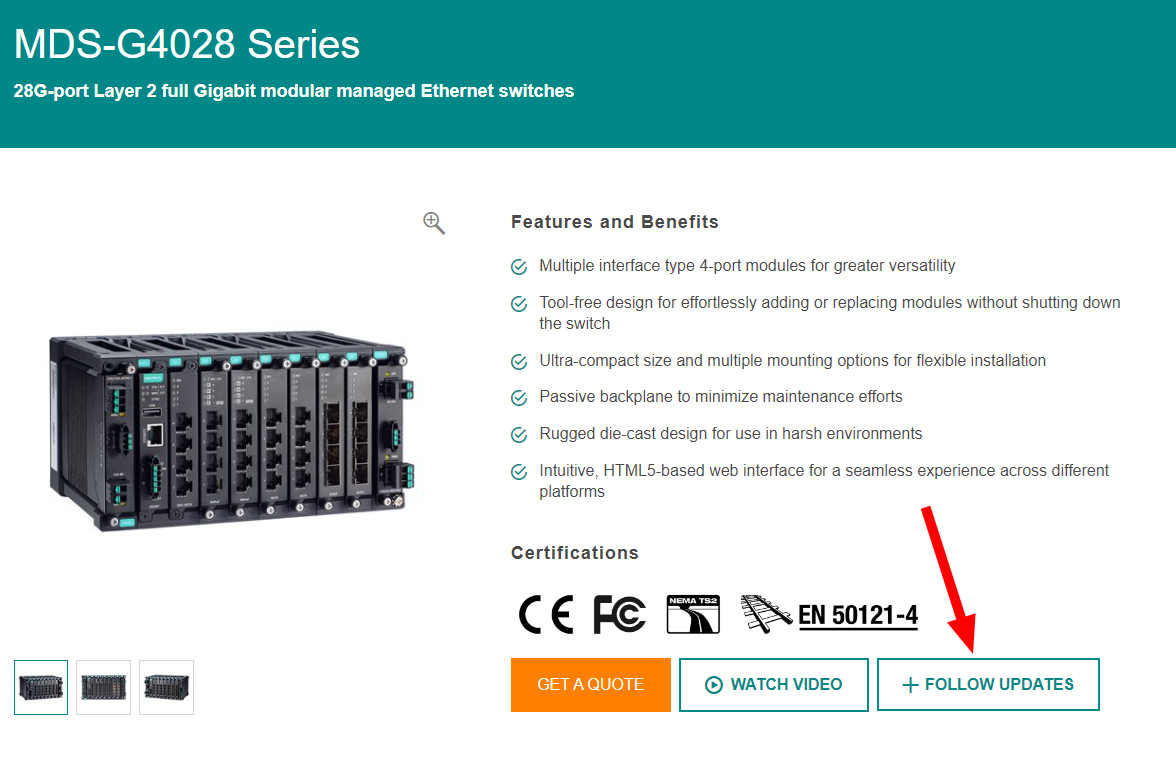The height and width of the screenshot is (765, 1176).
Task: Click checkmark icon beside Multiple interface type
Action: coord(519,267)
